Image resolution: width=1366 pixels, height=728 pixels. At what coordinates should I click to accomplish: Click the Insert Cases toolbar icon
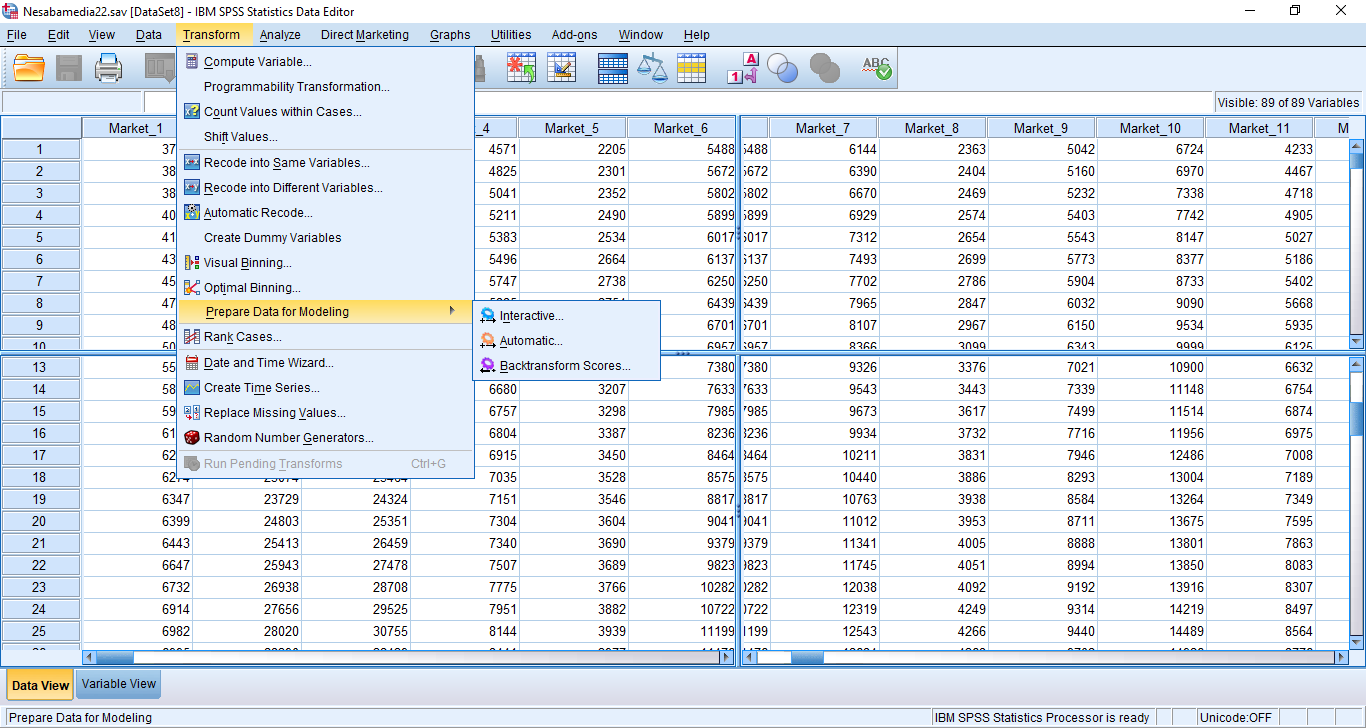521,68
